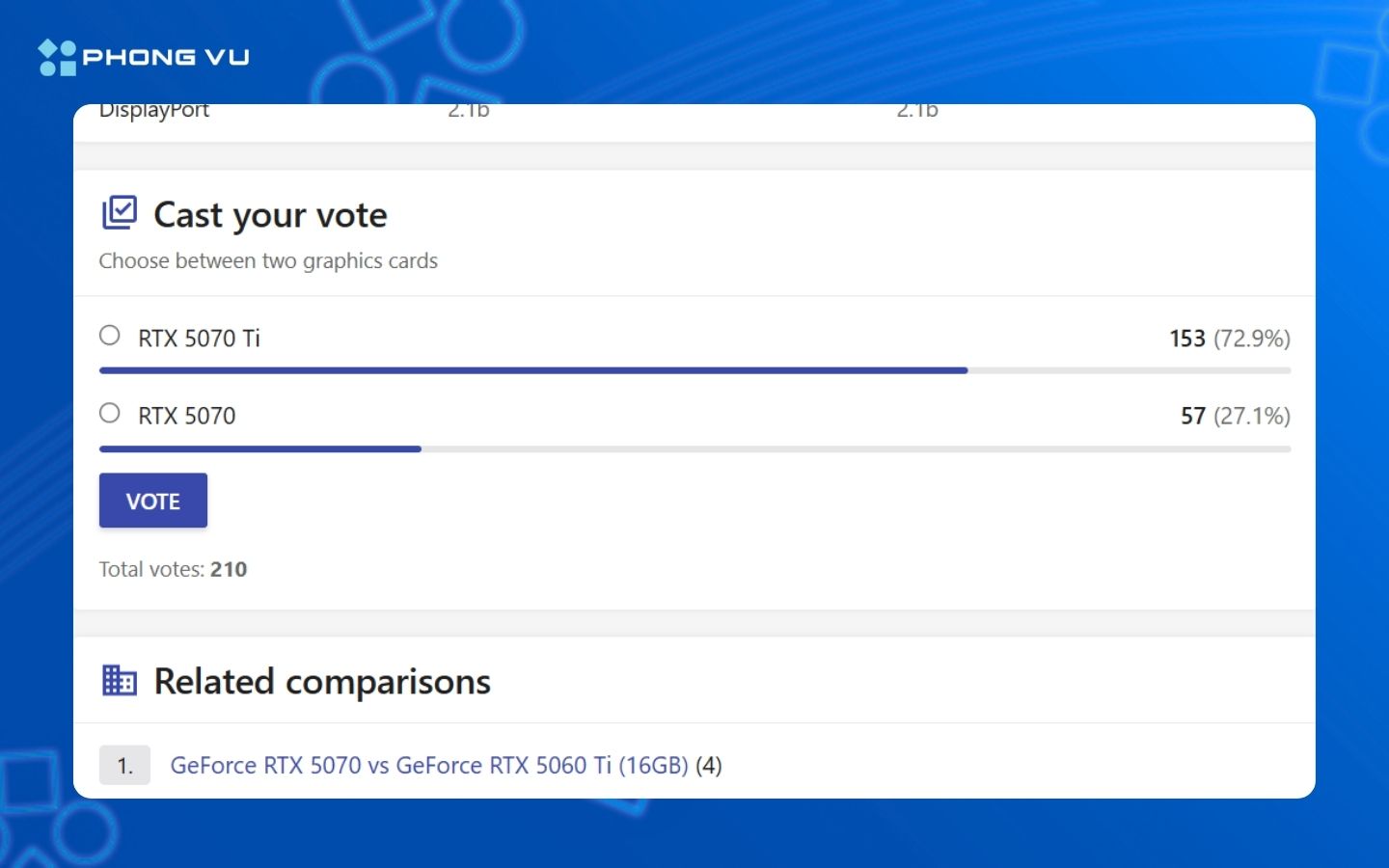1389x868 pixels.
Task: Click the Cast your vote heading
Action: pos(270,215)
